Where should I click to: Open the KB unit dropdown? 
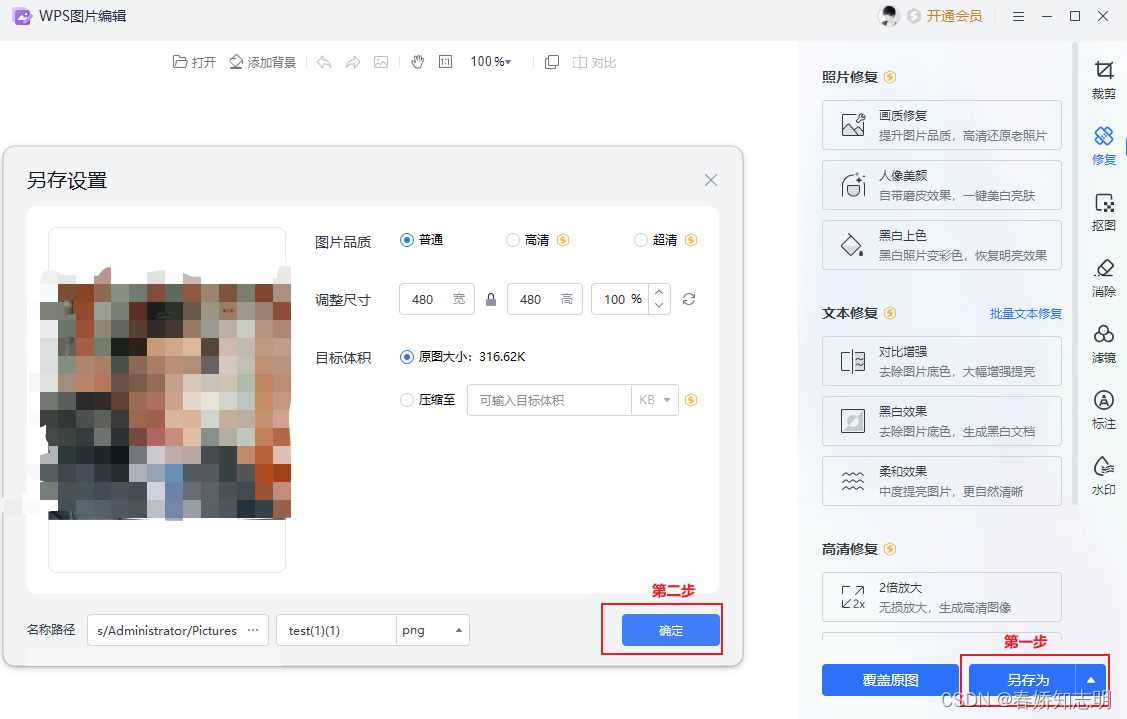tap(655, 400)
